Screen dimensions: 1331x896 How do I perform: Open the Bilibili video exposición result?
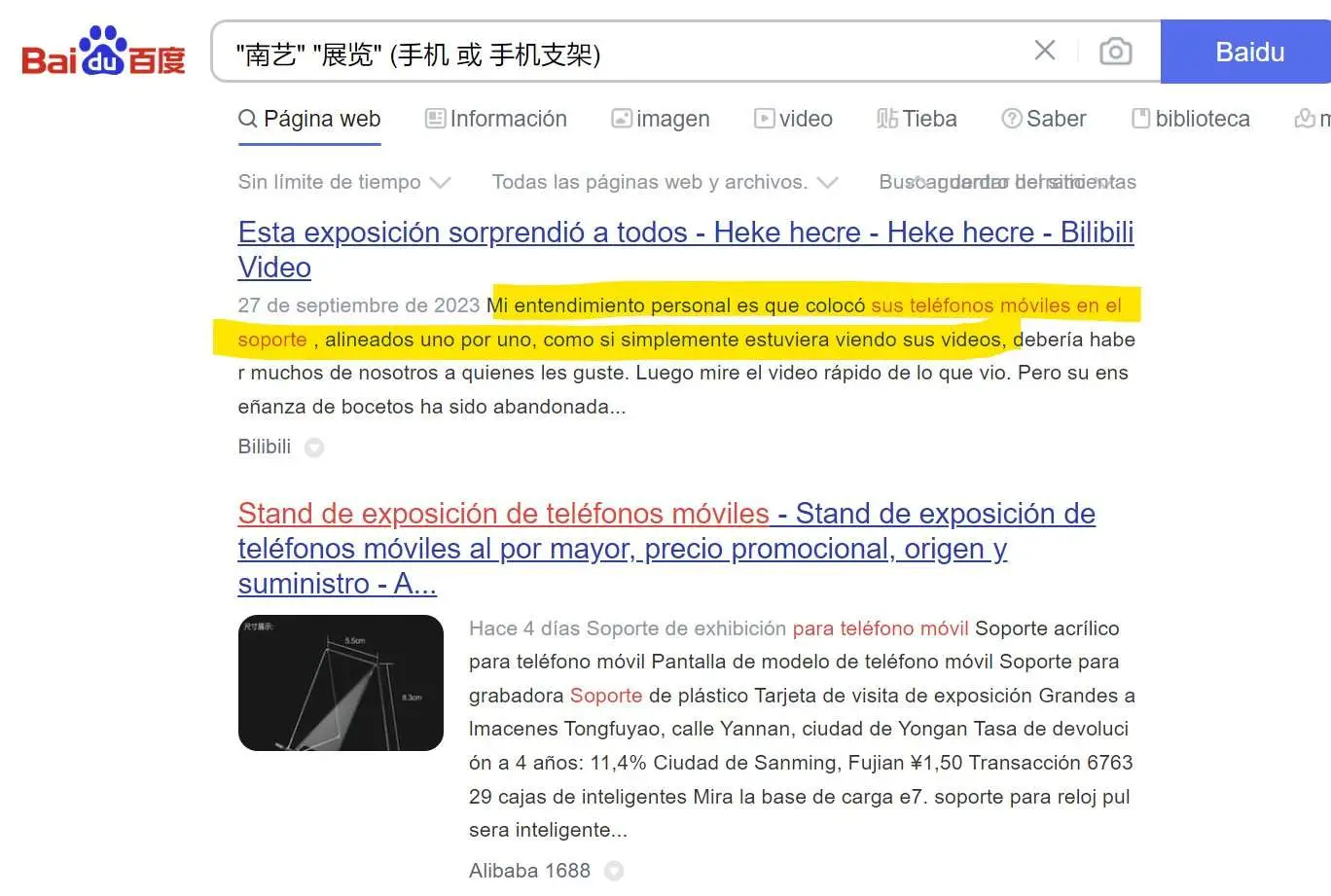click(685, 233)
